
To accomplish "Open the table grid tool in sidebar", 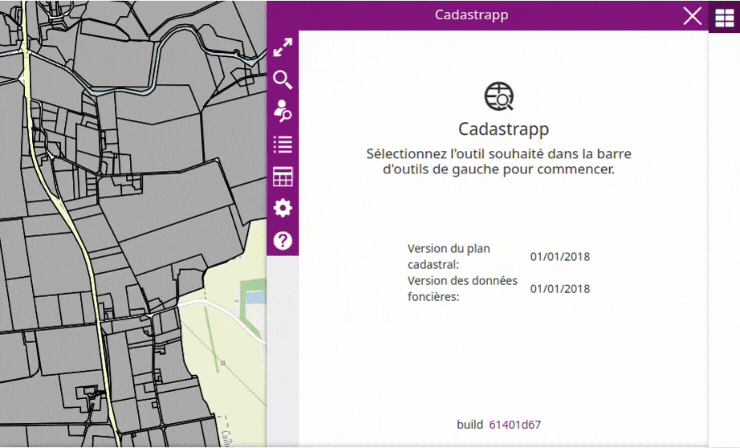I will (x=283, y=177).
